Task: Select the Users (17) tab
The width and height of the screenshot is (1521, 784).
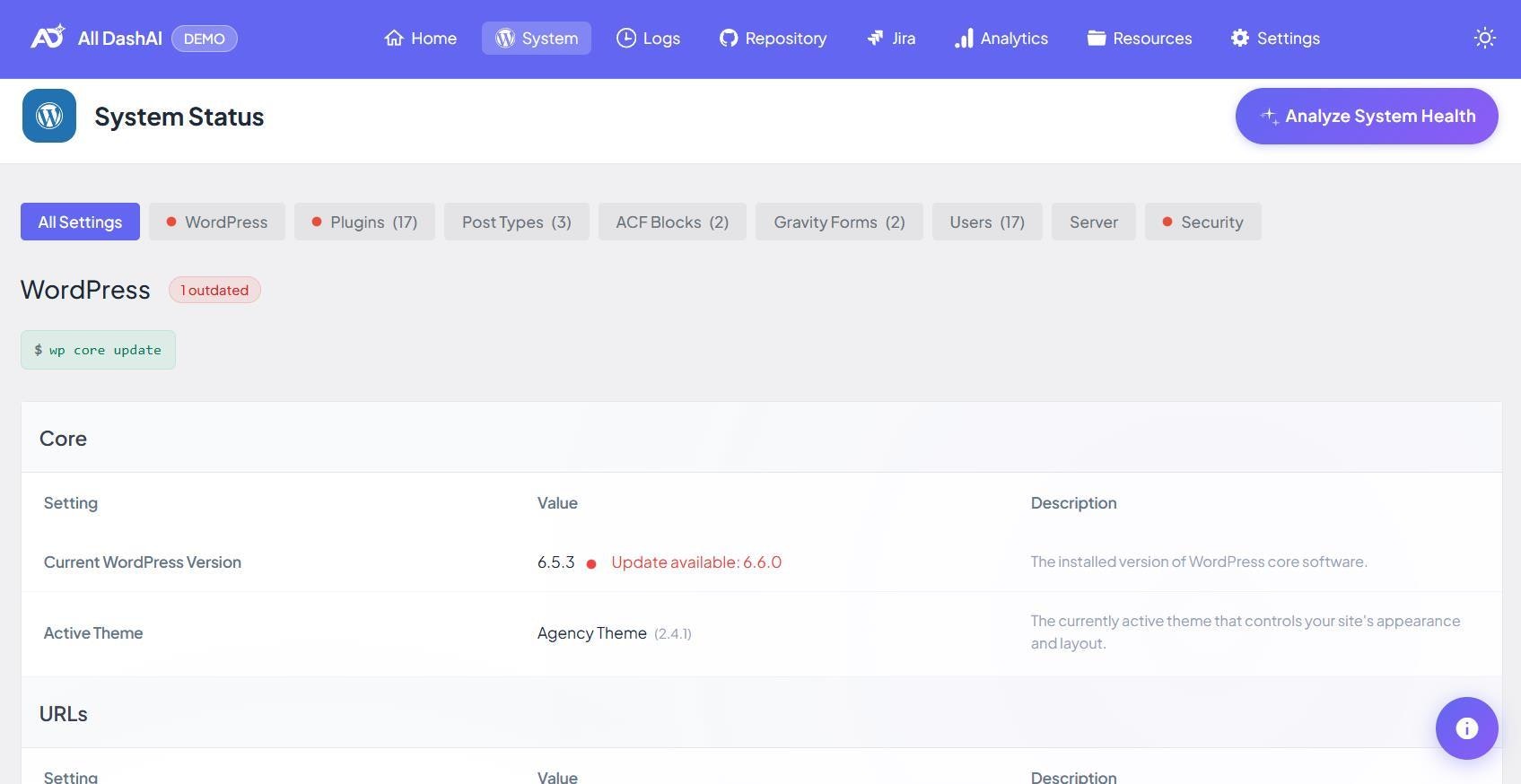Action: click(x=987, y=222)
